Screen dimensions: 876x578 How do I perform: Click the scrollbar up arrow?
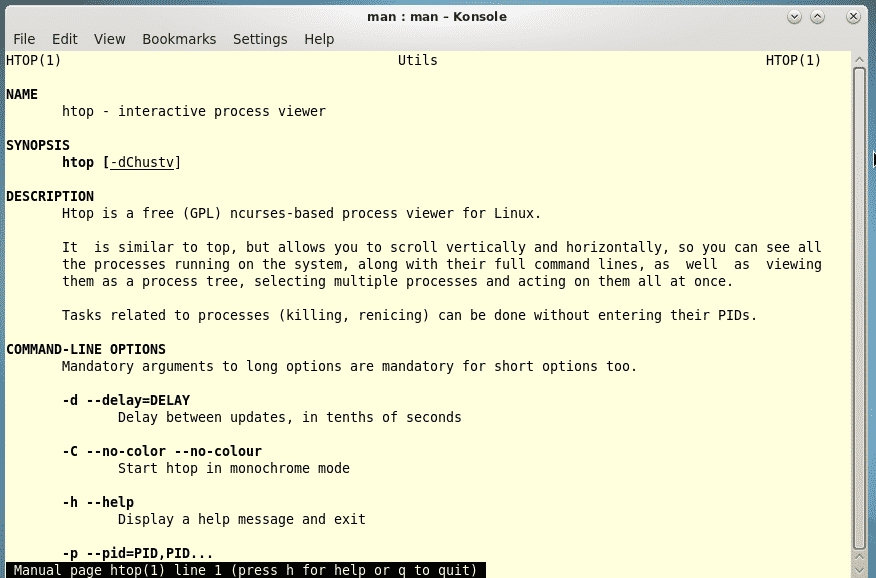click(859, 59)
